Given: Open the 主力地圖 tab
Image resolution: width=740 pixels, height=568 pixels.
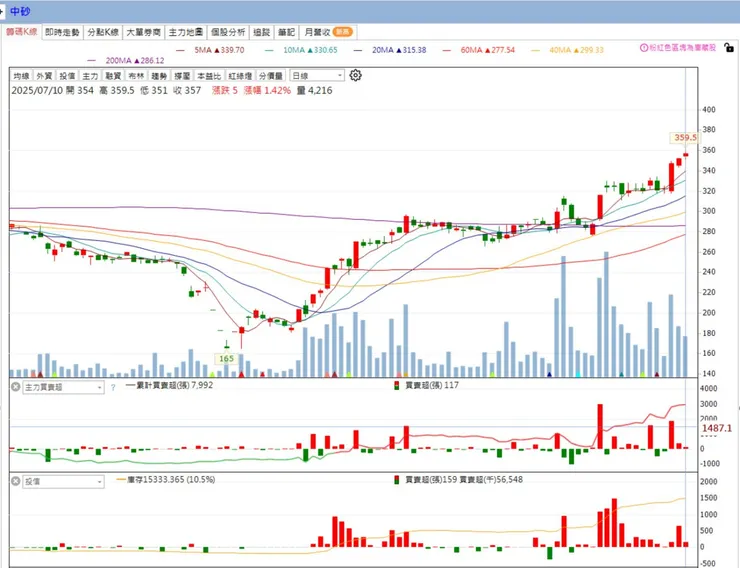Looking at the screenshot, I should (185, 32).
